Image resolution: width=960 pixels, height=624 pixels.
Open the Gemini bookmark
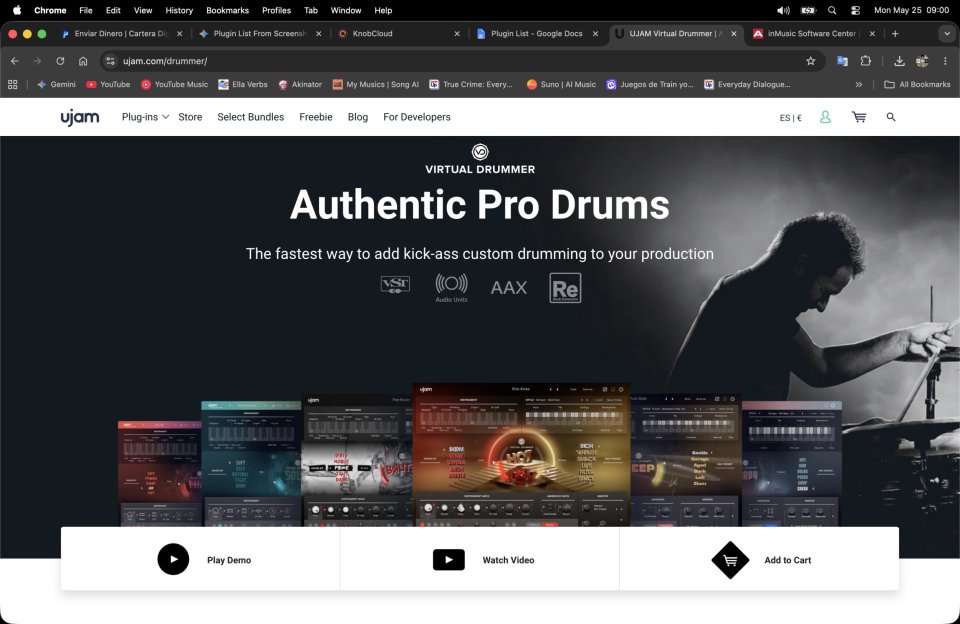point(56,85)
